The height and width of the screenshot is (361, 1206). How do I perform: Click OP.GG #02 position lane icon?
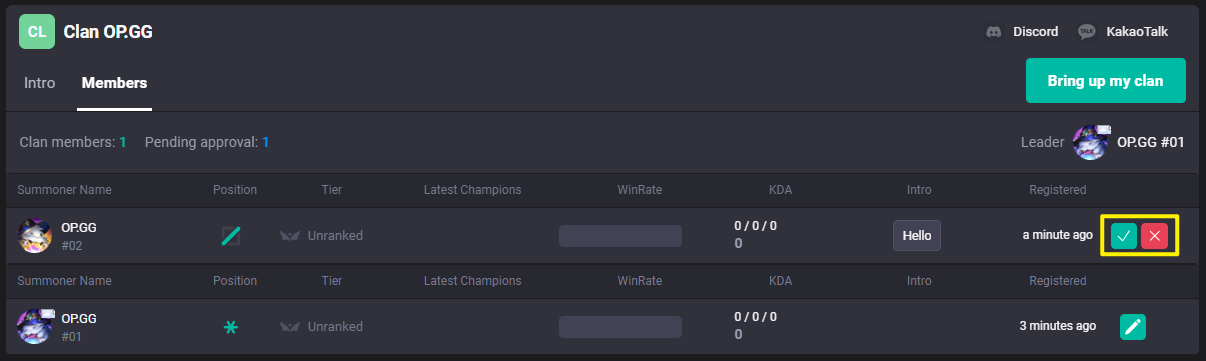[x=231, y=236]
